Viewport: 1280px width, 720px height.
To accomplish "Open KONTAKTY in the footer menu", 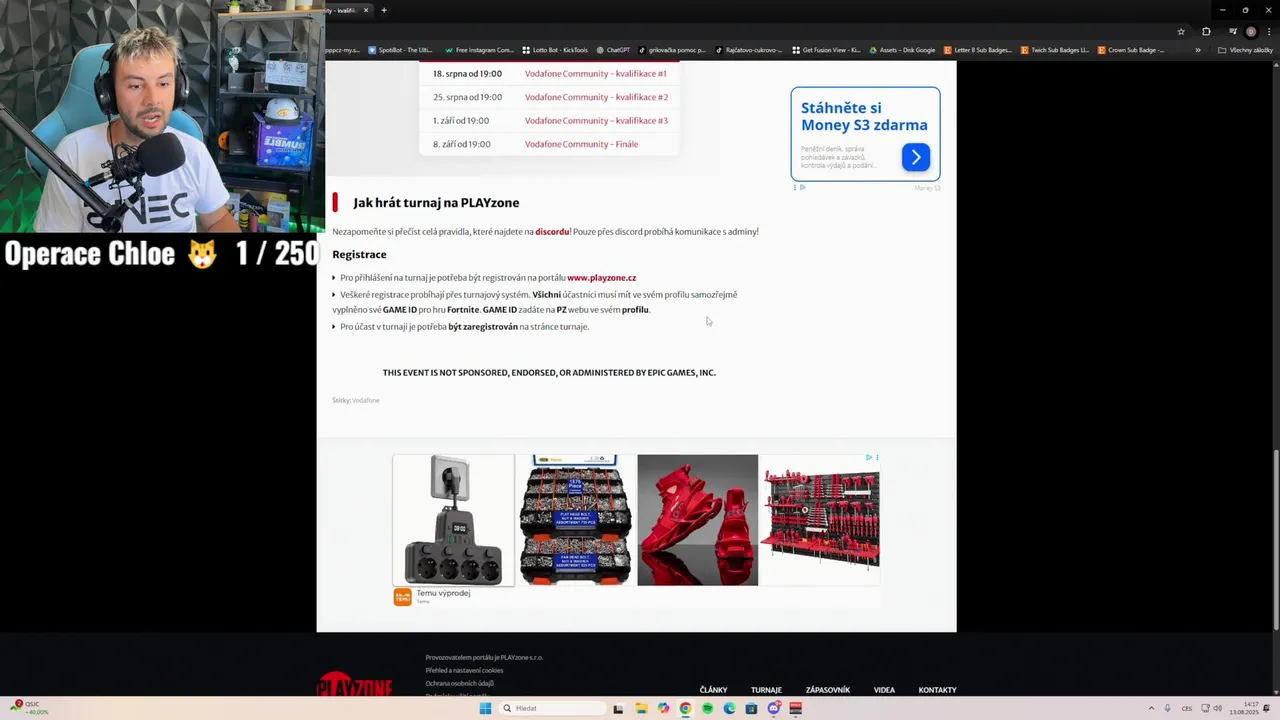I will 938,690.
